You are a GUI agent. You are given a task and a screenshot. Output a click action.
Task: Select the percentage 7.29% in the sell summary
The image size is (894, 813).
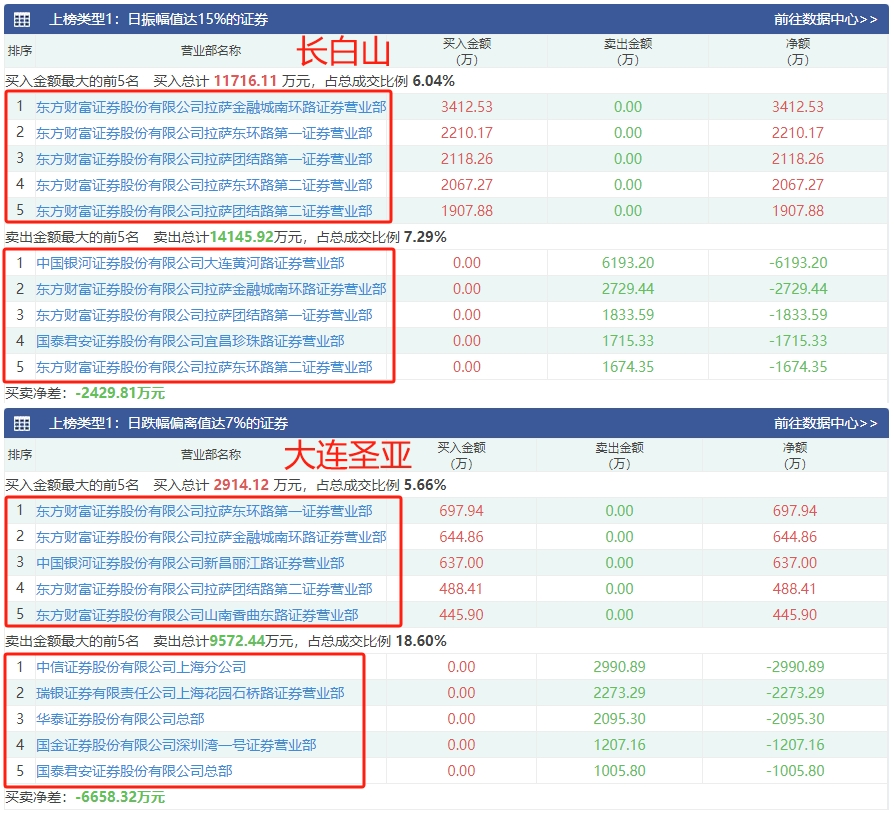pyautogui.click(x=425, y=237)
